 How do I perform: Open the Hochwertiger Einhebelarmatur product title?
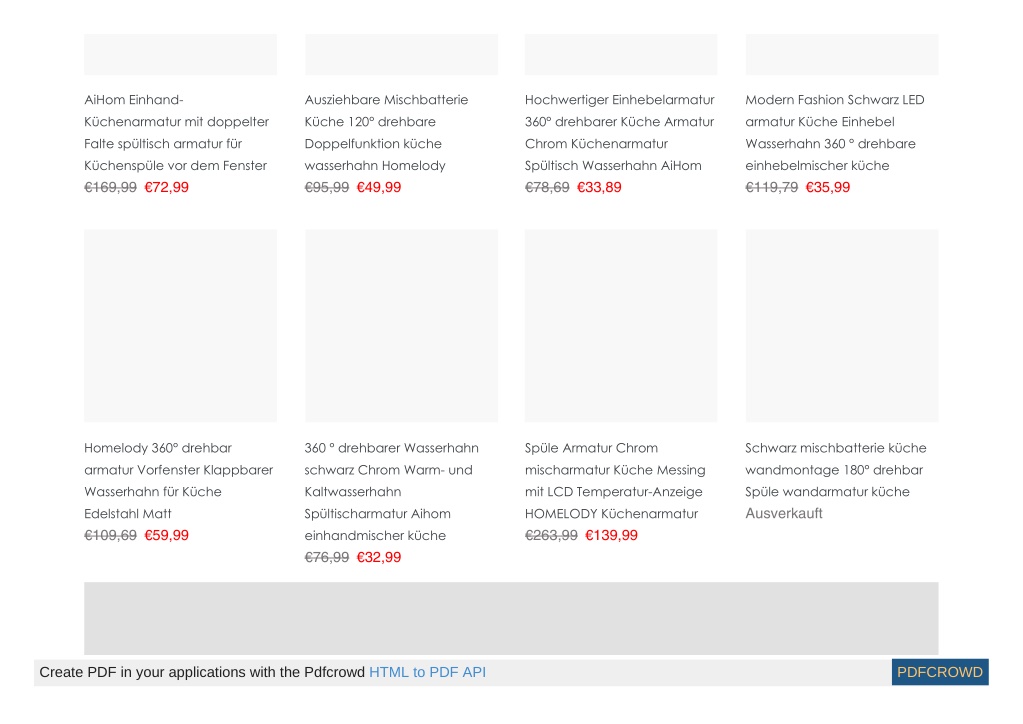tap(620, 132)
